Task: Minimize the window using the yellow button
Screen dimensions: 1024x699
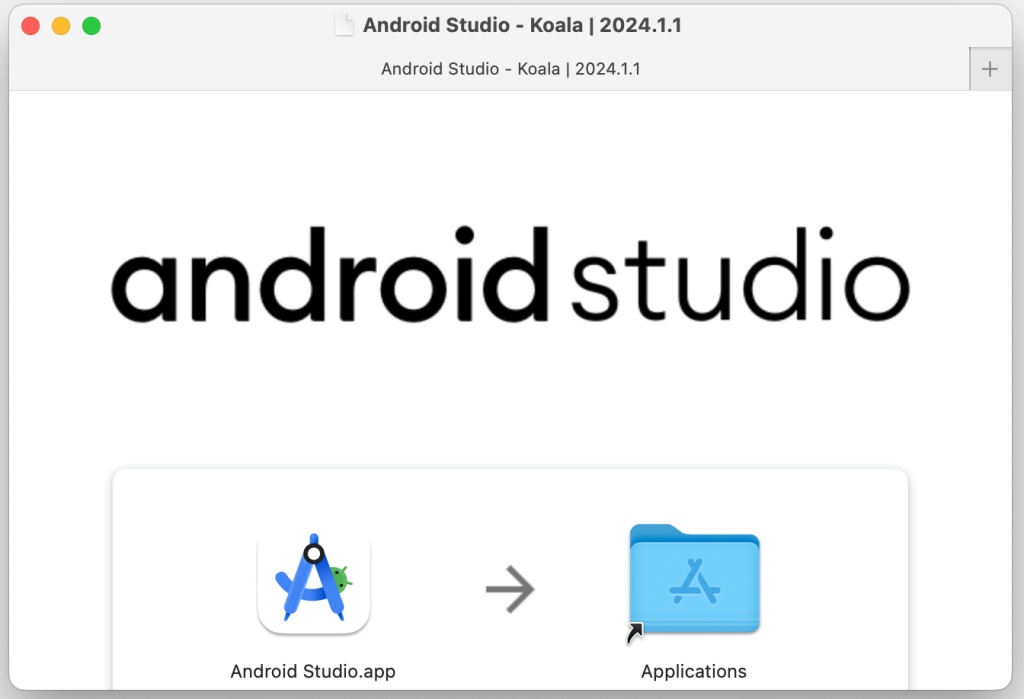Action: 61,26
